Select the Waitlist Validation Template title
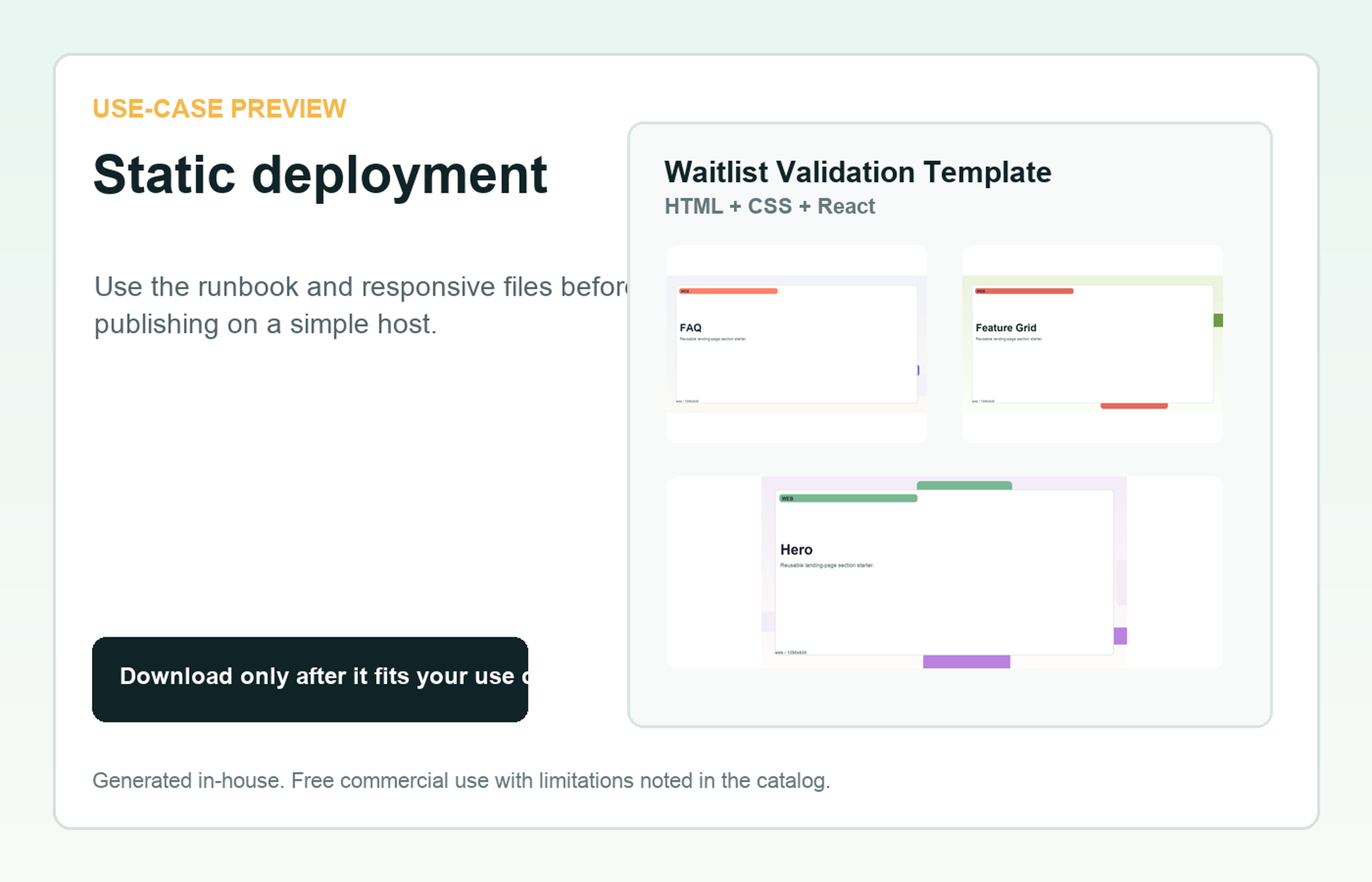The image size is (1372, 882). tap(858, 172)
